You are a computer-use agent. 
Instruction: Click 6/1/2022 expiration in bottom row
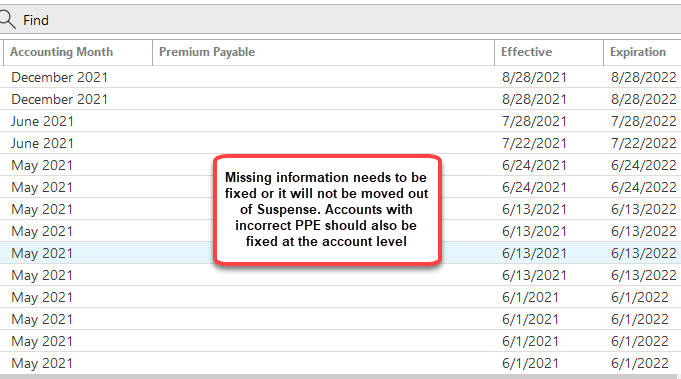coord(640,363)
